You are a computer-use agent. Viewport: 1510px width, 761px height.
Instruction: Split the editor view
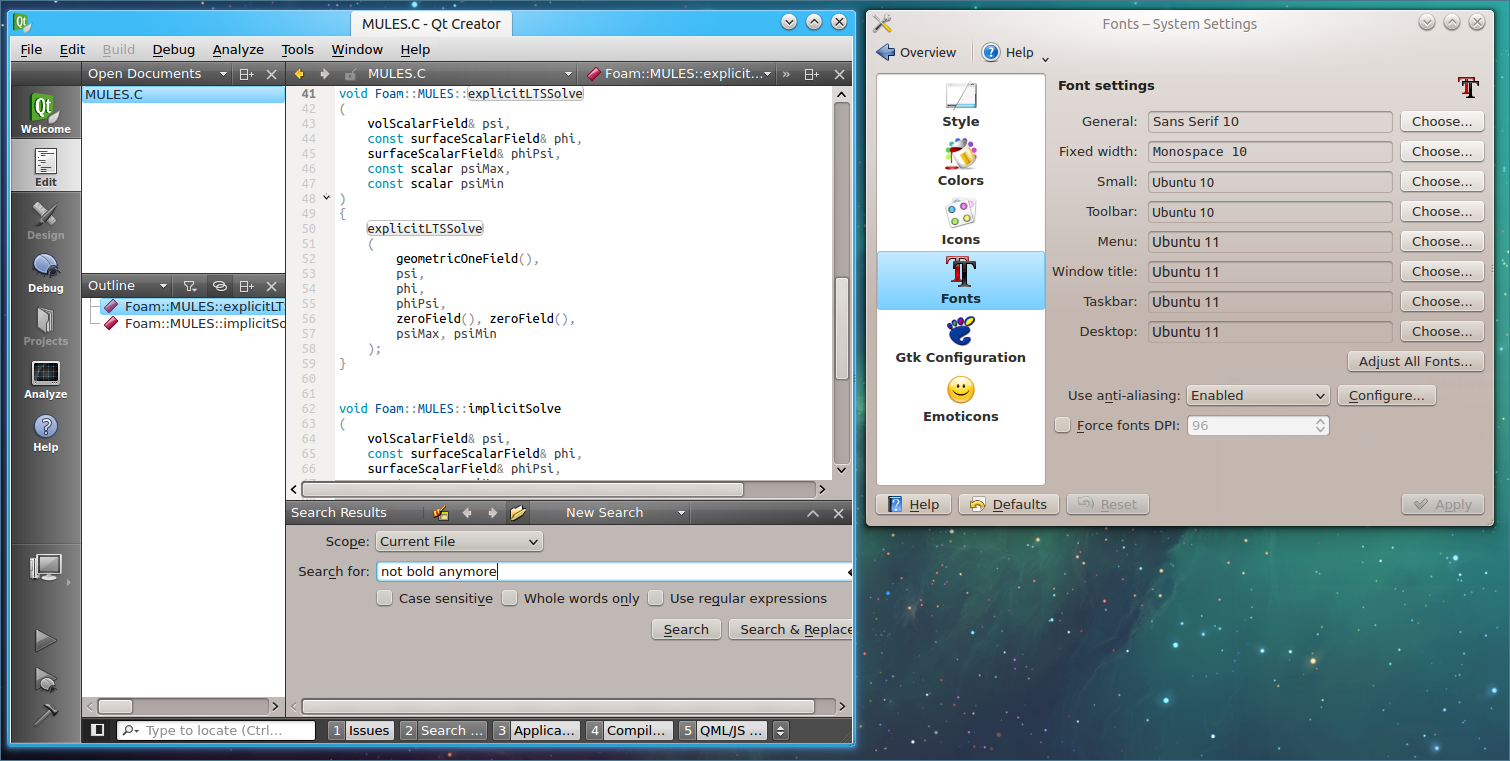(811, 74)
